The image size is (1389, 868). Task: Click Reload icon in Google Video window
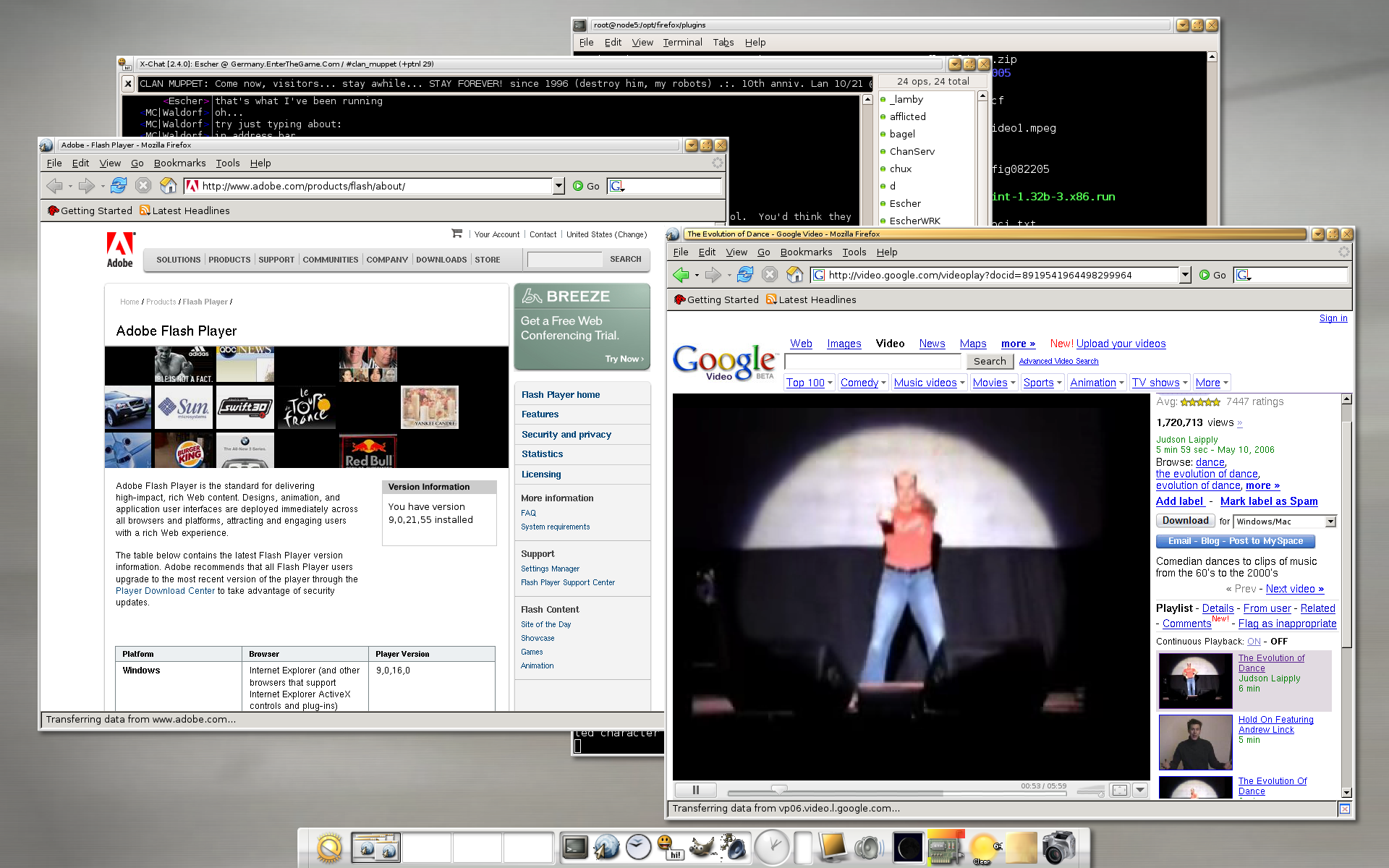pyautogui.click(x=745, y=275)
